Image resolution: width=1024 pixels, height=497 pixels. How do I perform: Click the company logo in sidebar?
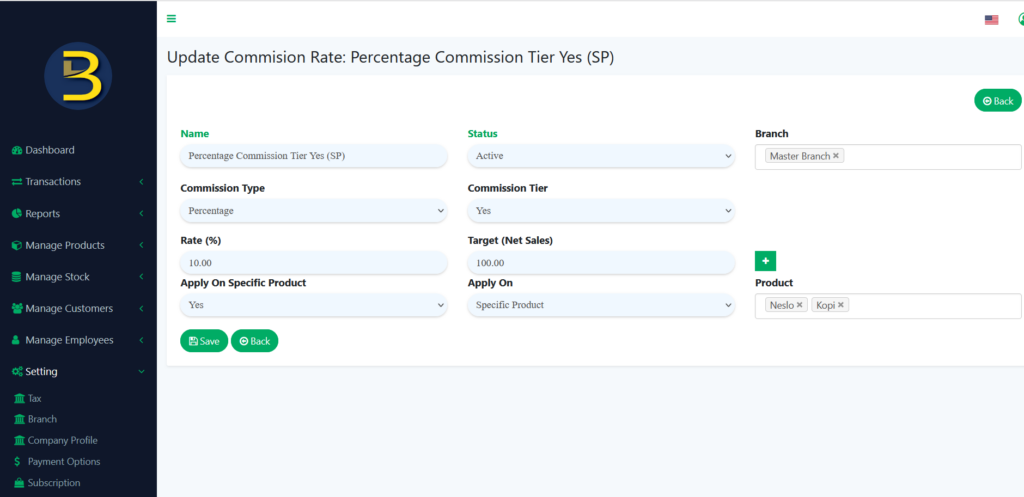point(78,76)
